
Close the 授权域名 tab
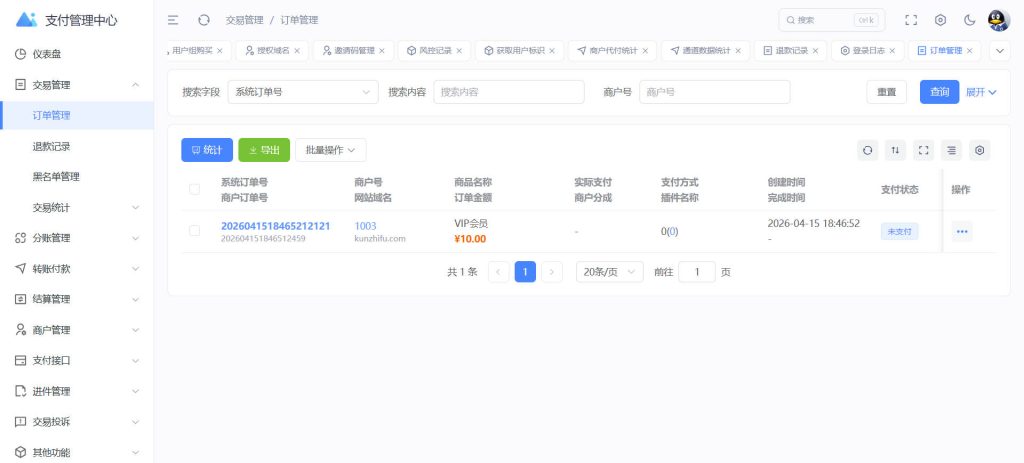[x=296, y=50]
